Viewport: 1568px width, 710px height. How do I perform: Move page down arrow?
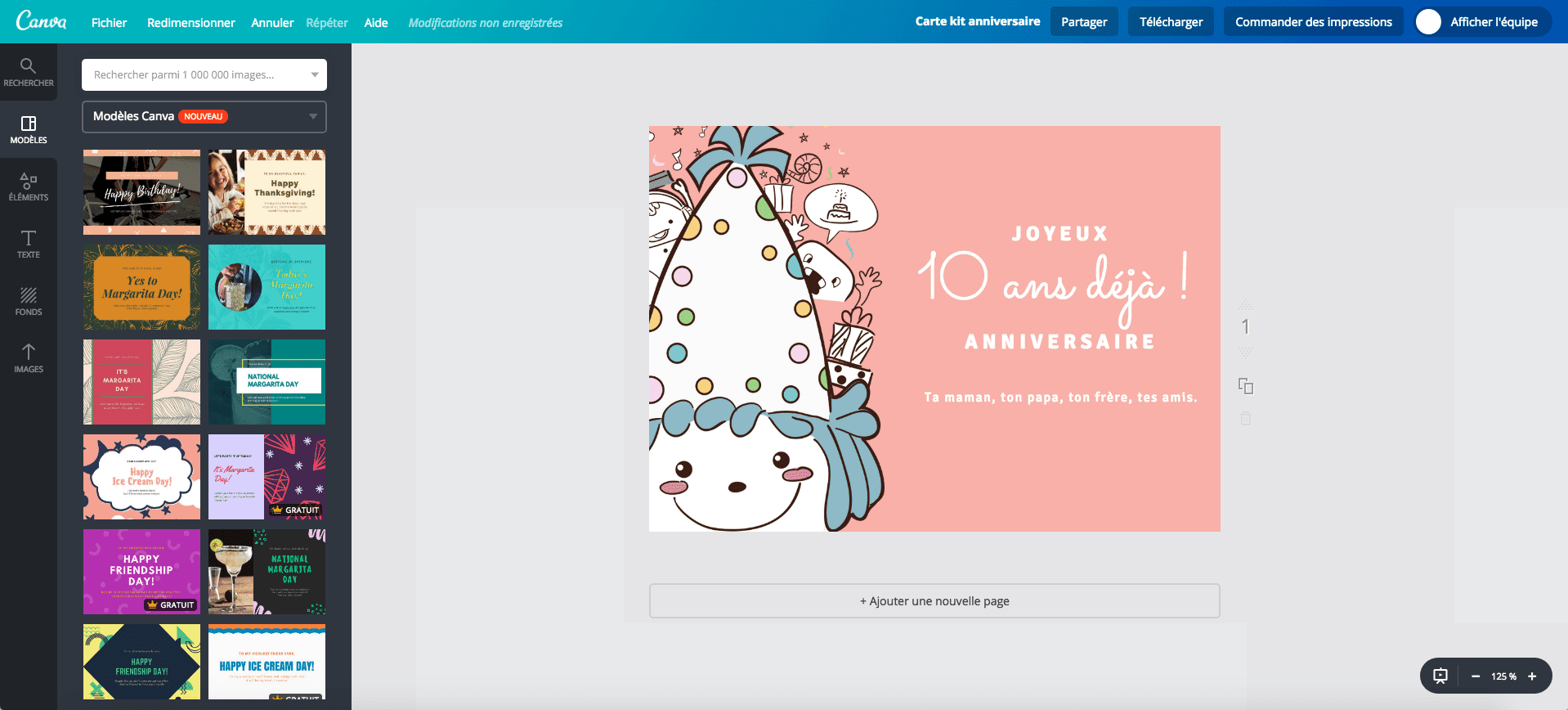[1245, 353]
